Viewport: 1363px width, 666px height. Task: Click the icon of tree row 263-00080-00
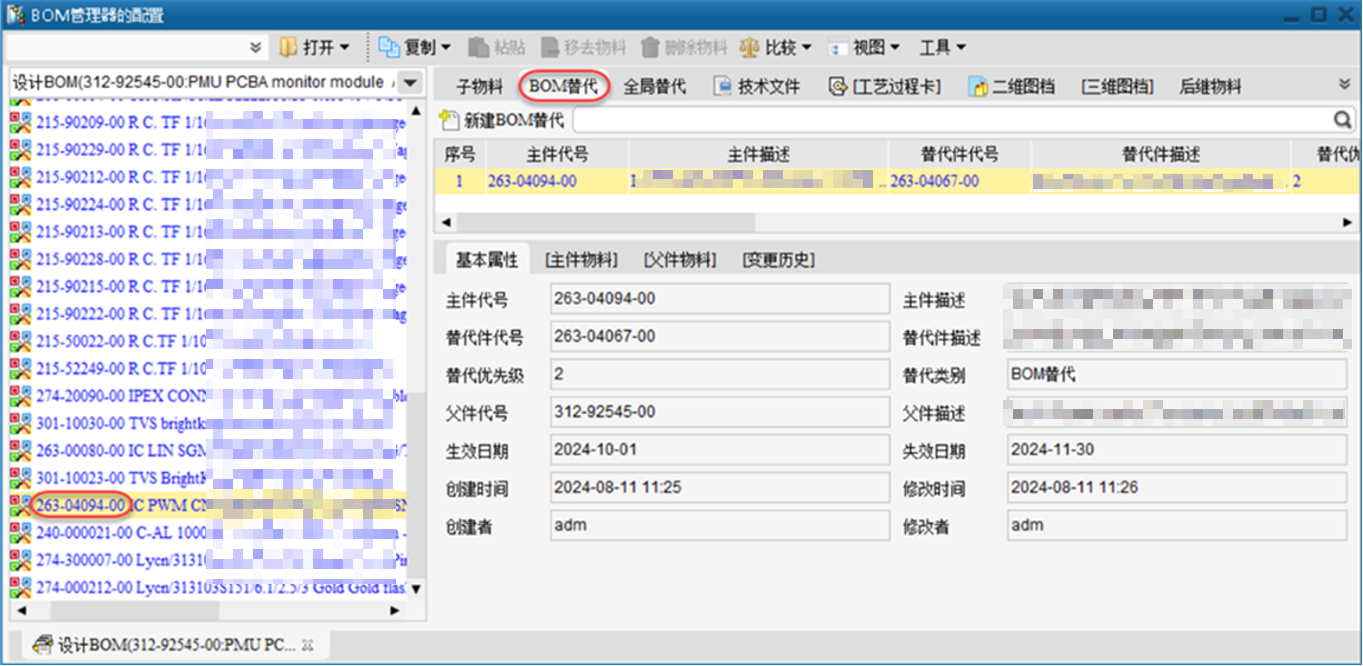click(x=20, y=450)
